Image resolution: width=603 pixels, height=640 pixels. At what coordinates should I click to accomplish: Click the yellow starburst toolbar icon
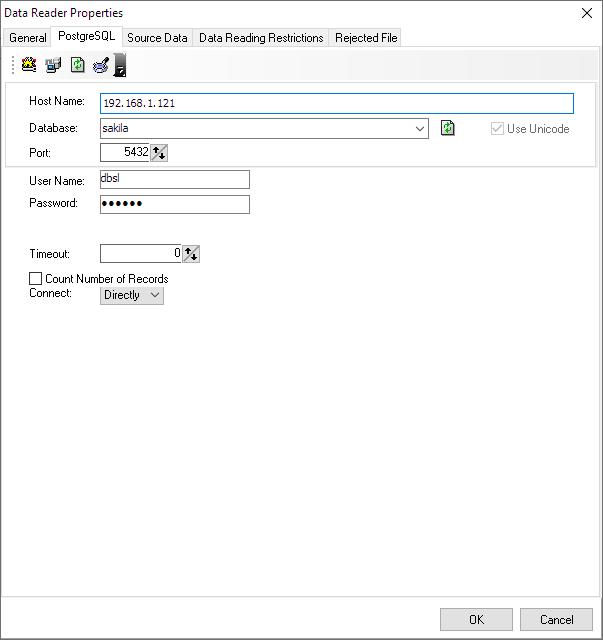click(x=29, y=65)
